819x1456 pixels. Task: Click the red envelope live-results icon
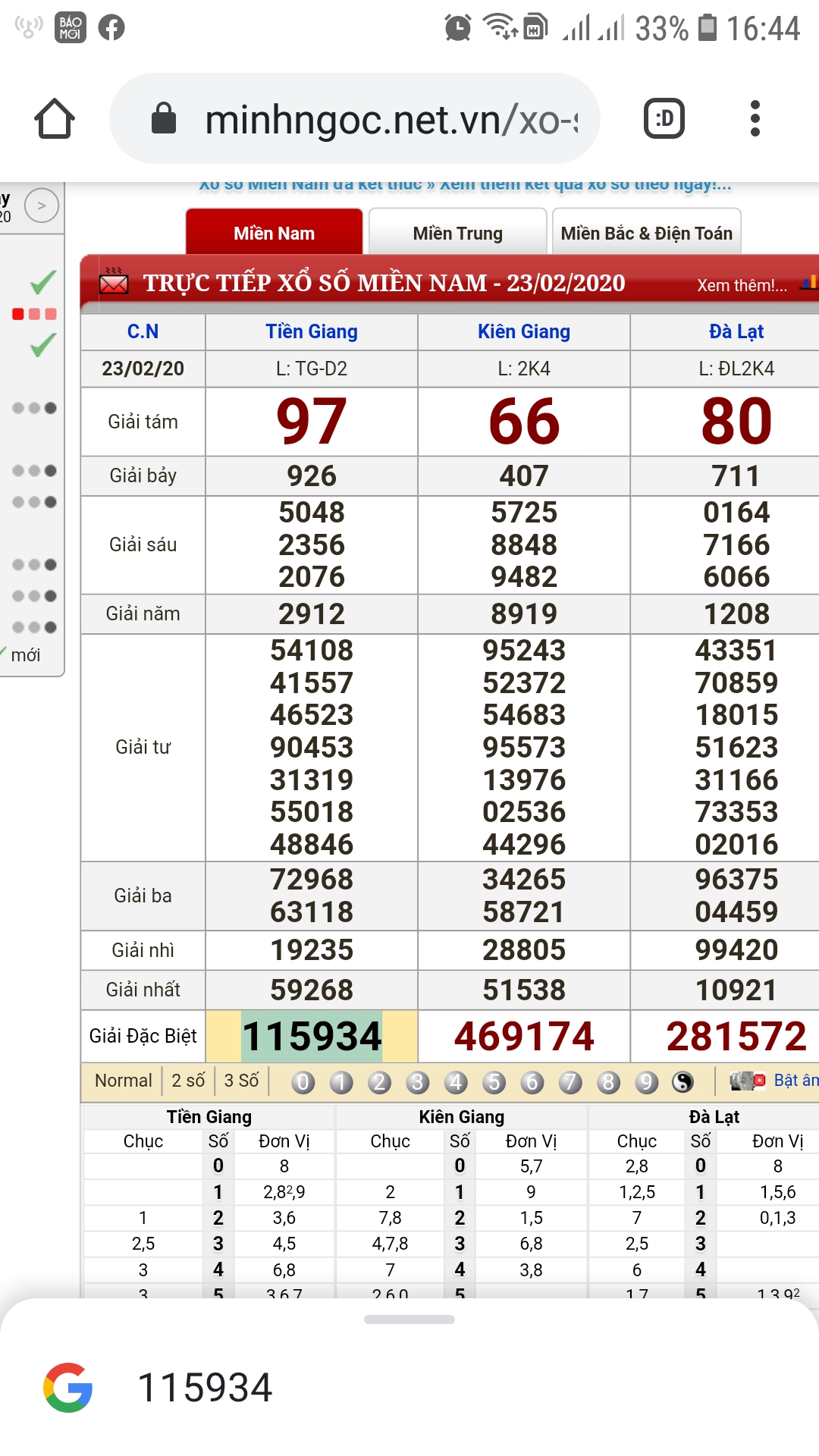click(114, 283)
